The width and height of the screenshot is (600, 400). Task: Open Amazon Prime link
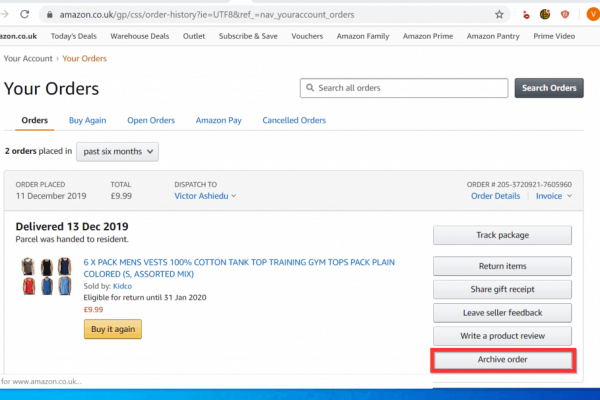[x=428, y=36]
